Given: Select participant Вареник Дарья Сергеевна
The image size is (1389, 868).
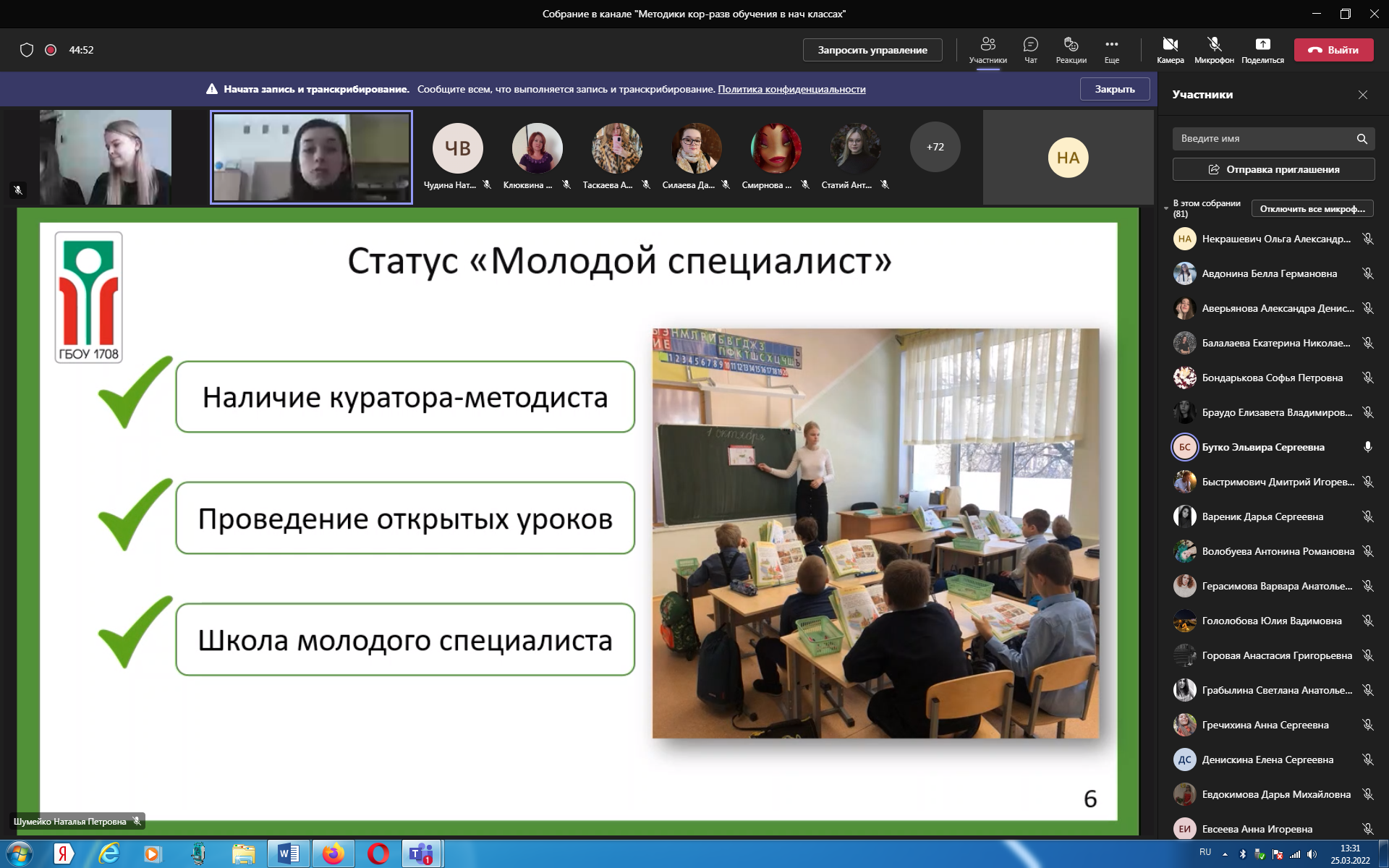Looking at the screenshot, I should click(1262, 516).
